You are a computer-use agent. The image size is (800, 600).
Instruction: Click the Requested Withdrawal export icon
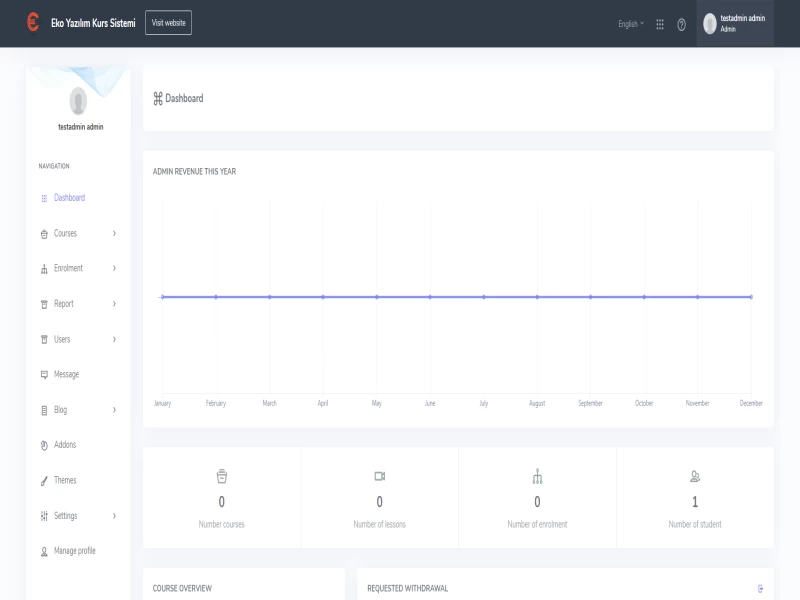pyautogui.click(x=761, y=588)
